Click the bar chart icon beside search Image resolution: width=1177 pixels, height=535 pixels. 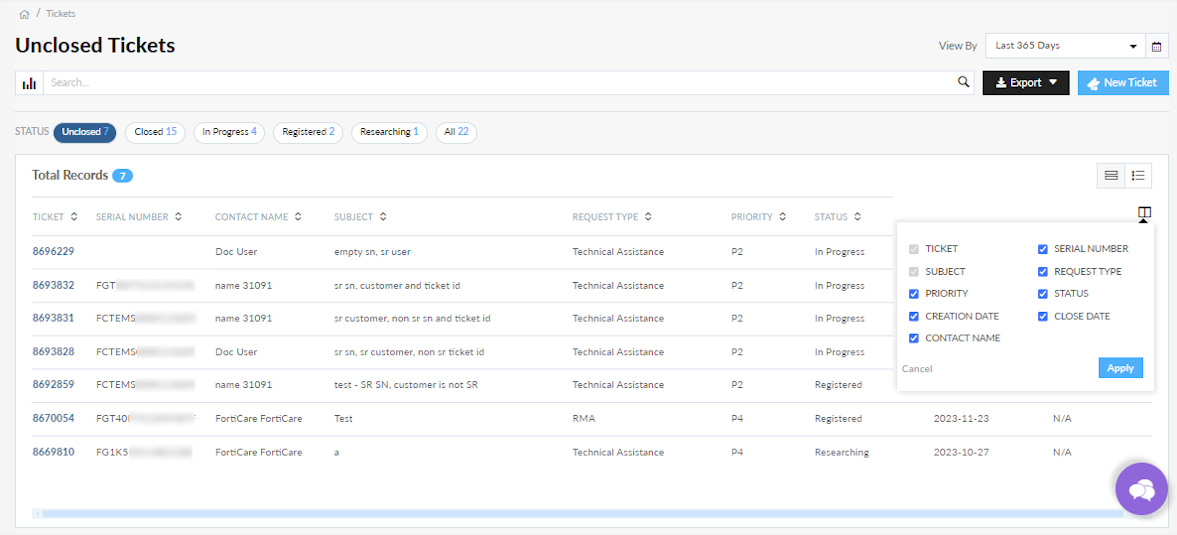(x=29, y=83)
